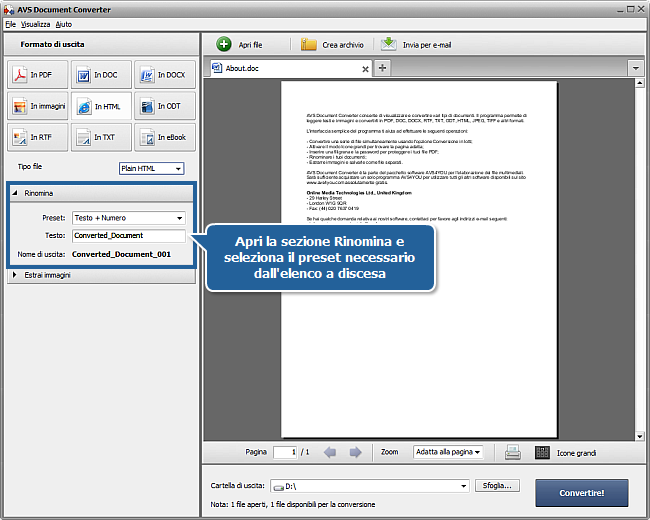This screenshot has height=520, width=650.
Task: Open the Zoom Adatta alla pagina dropdown
Action: 448,452
